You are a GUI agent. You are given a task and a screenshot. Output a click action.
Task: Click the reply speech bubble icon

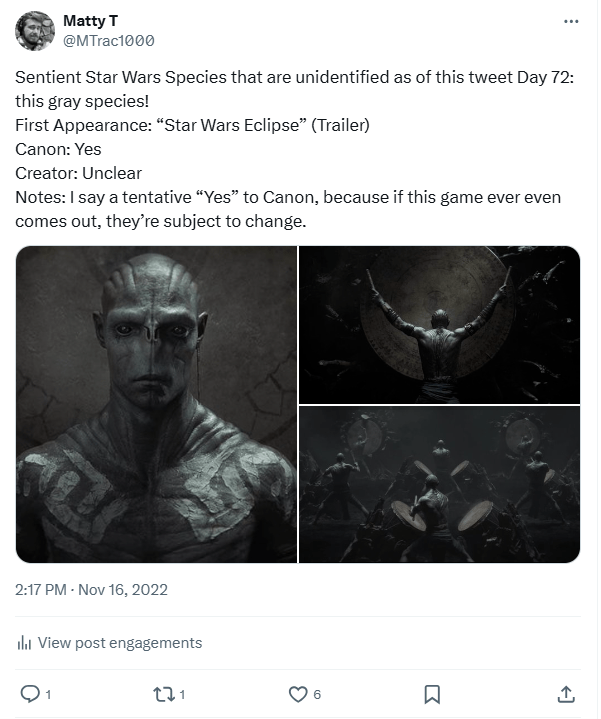tap(30, 693)
